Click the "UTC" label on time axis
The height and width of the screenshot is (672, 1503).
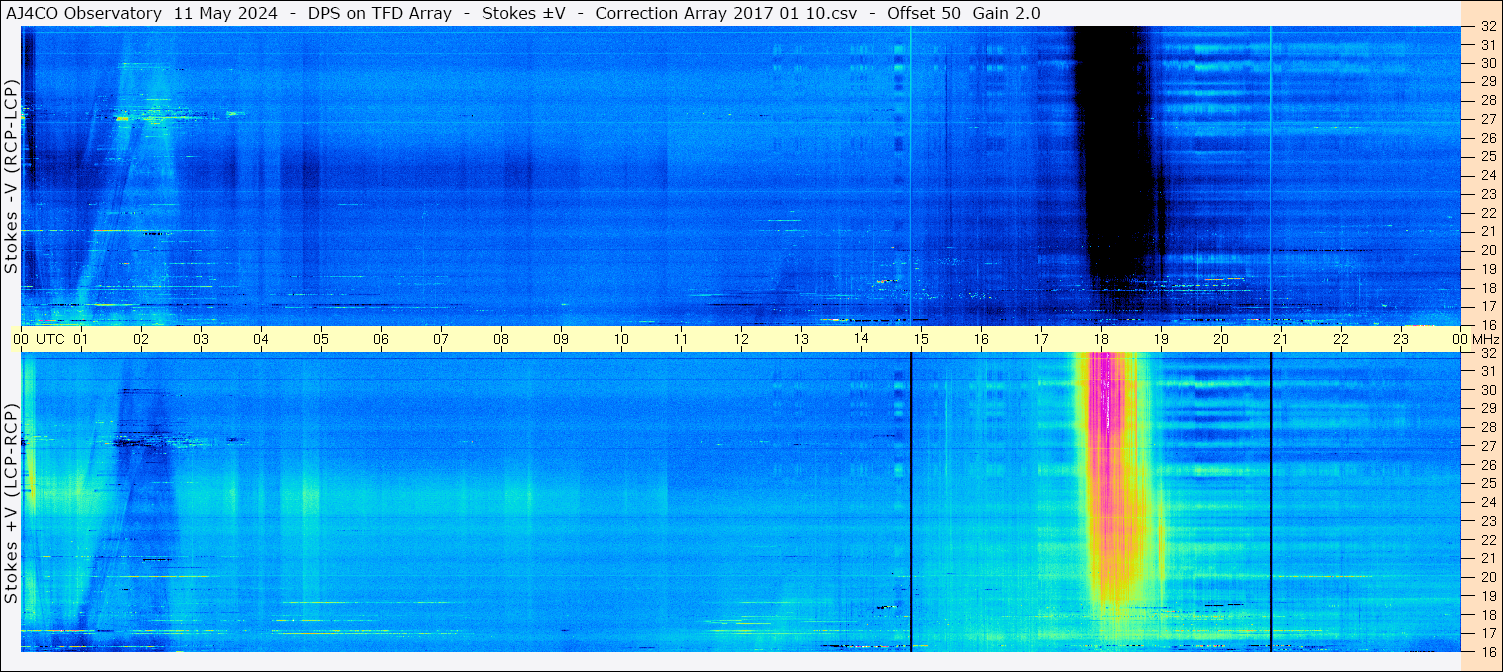click(x=50, y=340)
